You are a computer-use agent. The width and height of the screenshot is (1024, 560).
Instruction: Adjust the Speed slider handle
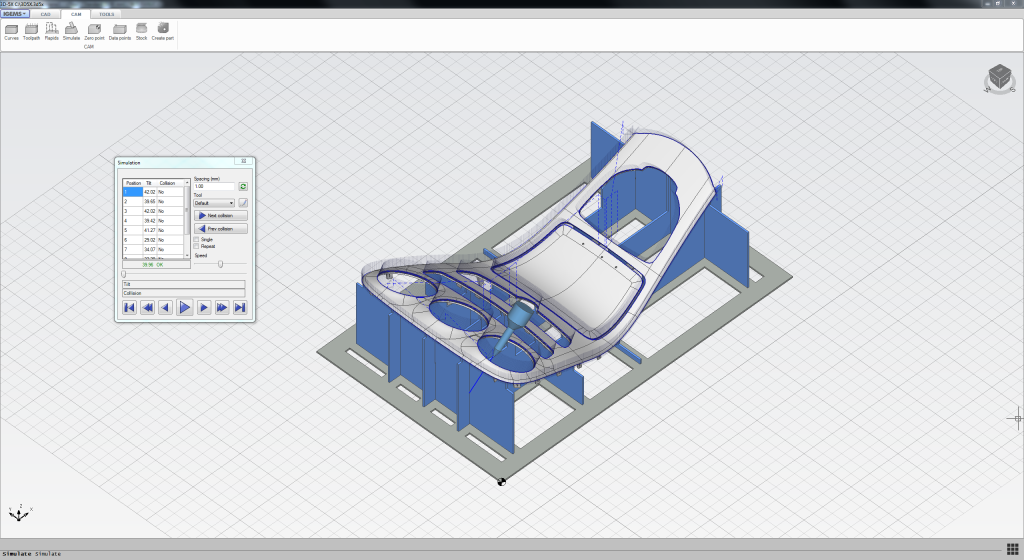pyautogui.click(x=221, y=264)
